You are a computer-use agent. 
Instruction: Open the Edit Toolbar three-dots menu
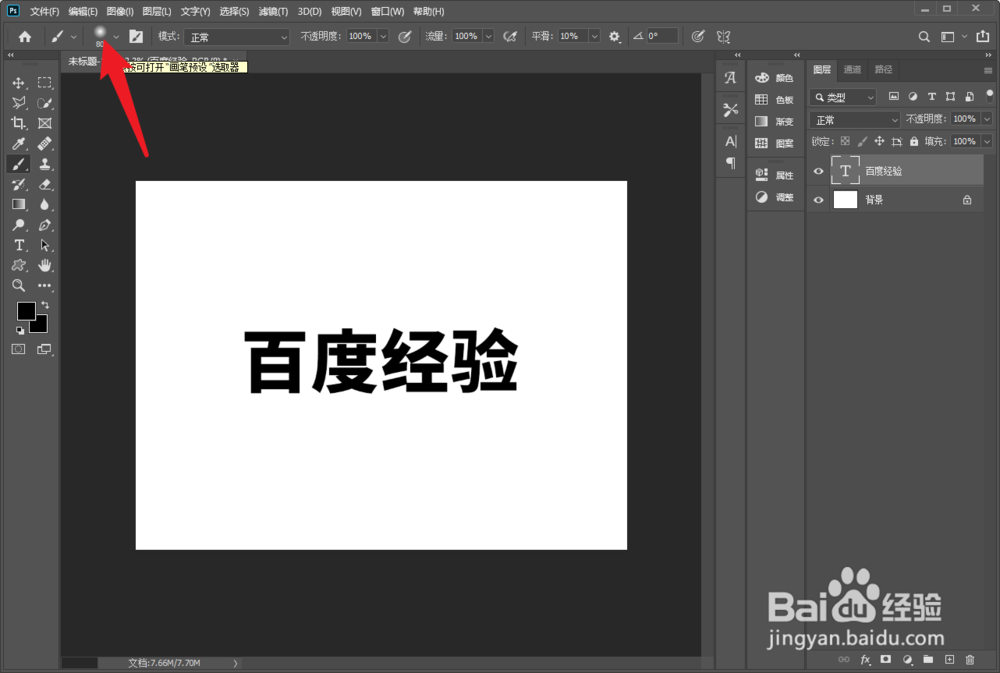(x=45, y=285)
